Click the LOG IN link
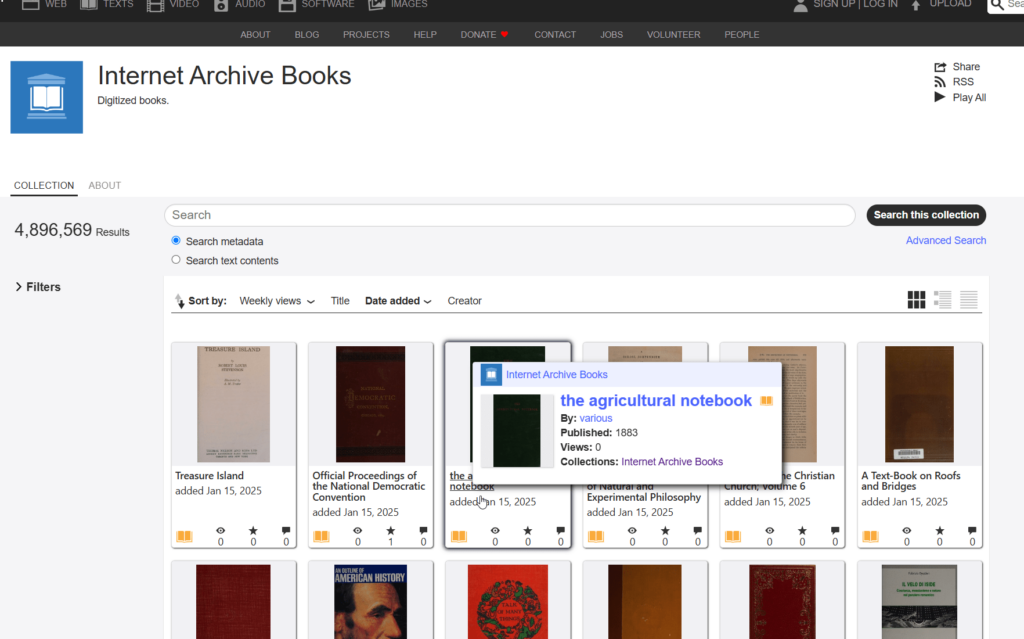This screenshot has width=1024, height=639. [x=880, y=4]
